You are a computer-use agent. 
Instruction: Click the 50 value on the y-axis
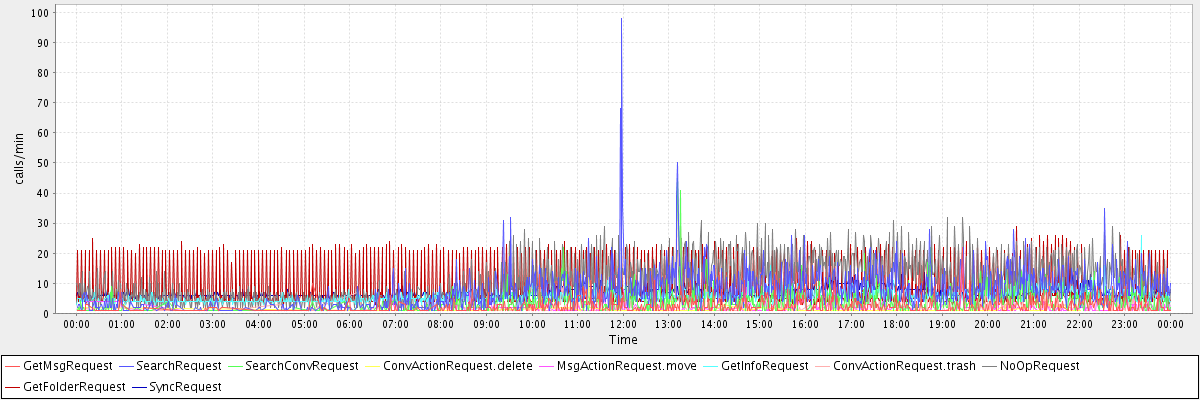[43, 163]
